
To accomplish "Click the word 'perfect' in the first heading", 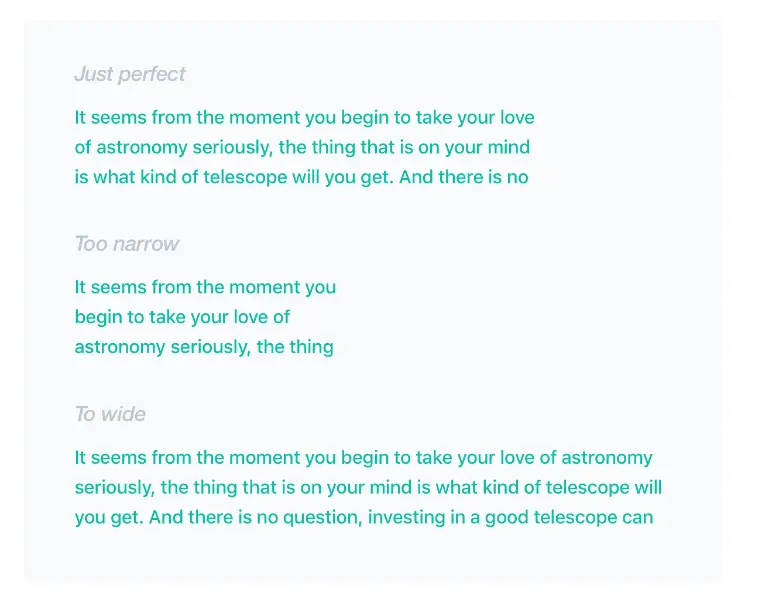I will (152, 74).
